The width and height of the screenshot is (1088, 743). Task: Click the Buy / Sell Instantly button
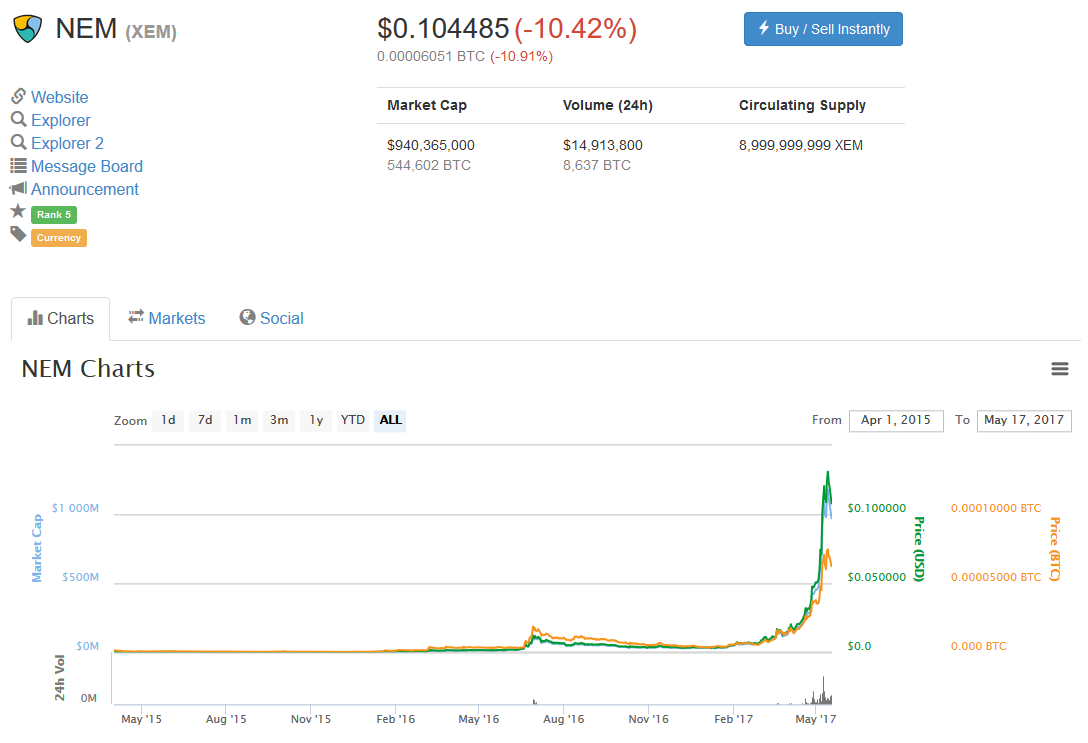click(x=823, y=29)
